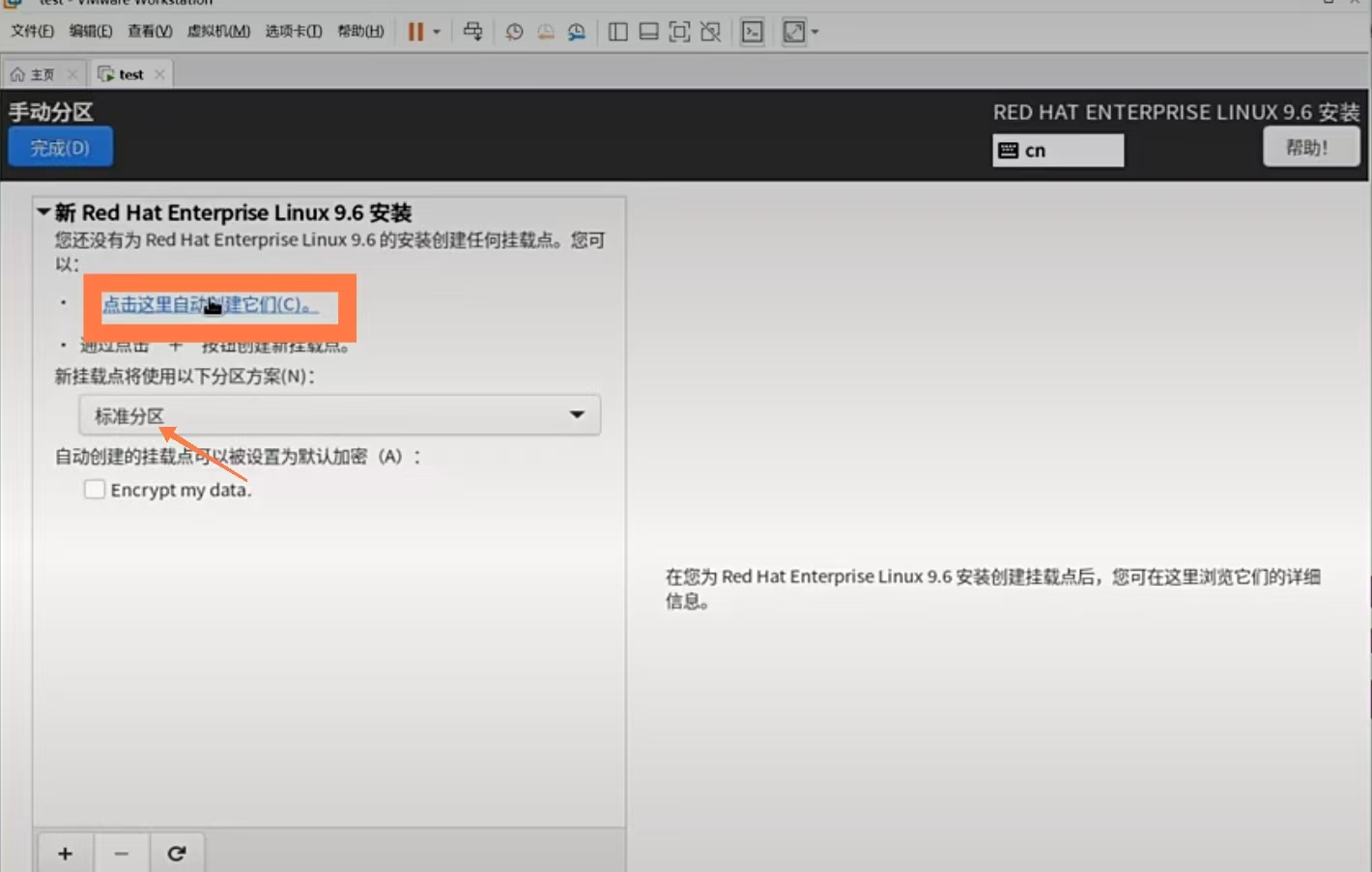Toggle the thumbnail bar icon in the toolbar
Image resolution: width=1372 pixels, height=872 pixels.
(649, 32)
